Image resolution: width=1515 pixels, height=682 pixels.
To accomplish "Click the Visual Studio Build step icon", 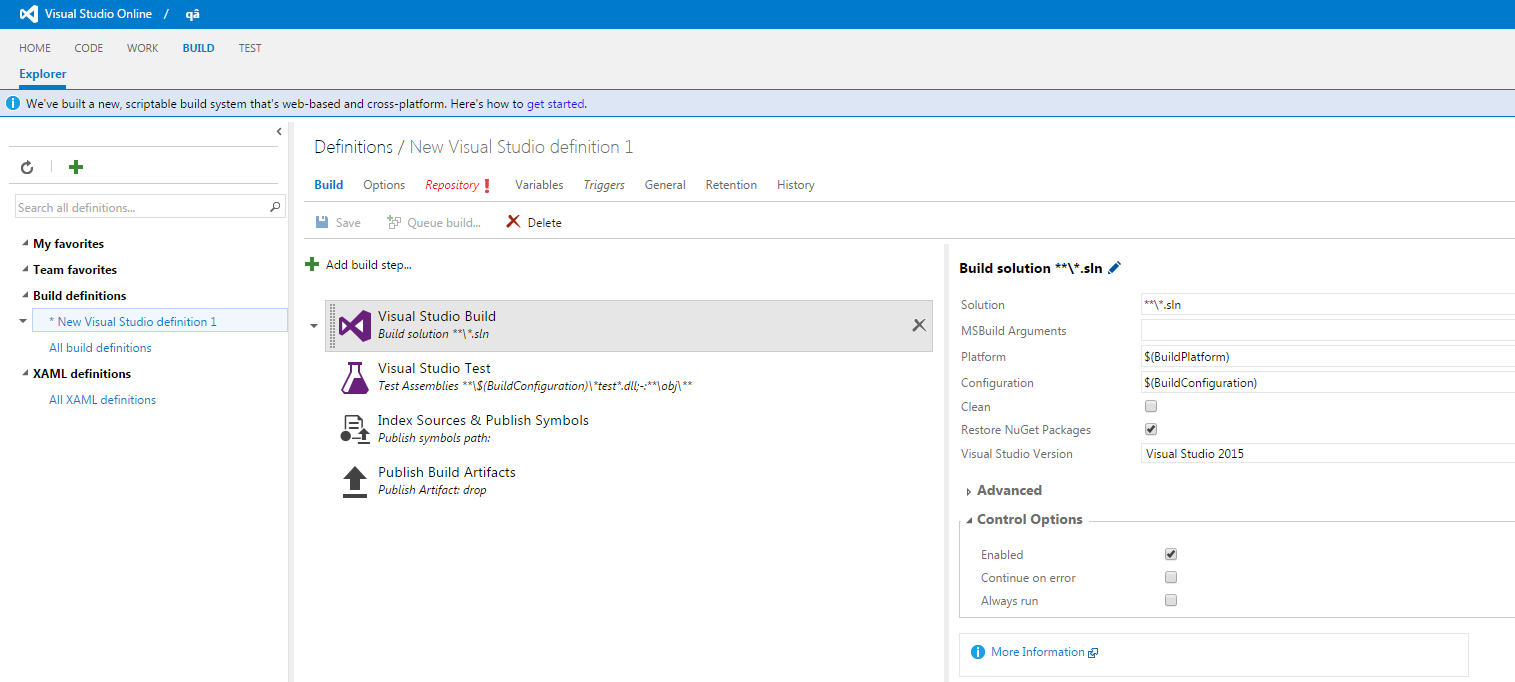I will pos(355,326).
